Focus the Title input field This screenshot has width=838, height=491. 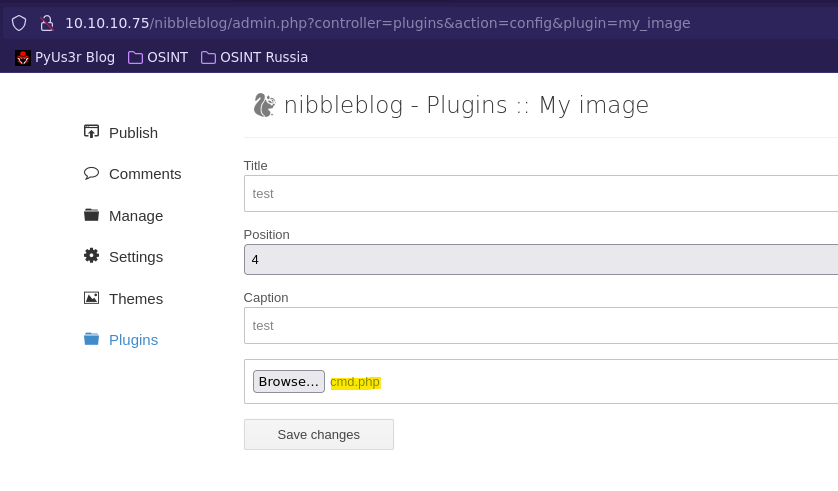click(x=541, y=193)
